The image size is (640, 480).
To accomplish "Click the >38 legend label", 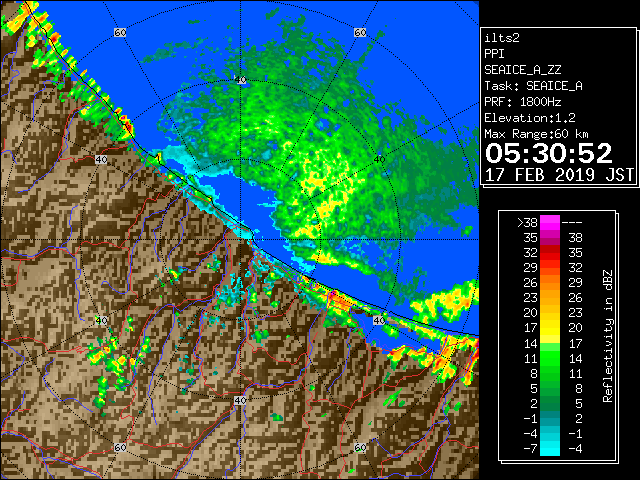I will pyautogui.click(x=527, y=222).
